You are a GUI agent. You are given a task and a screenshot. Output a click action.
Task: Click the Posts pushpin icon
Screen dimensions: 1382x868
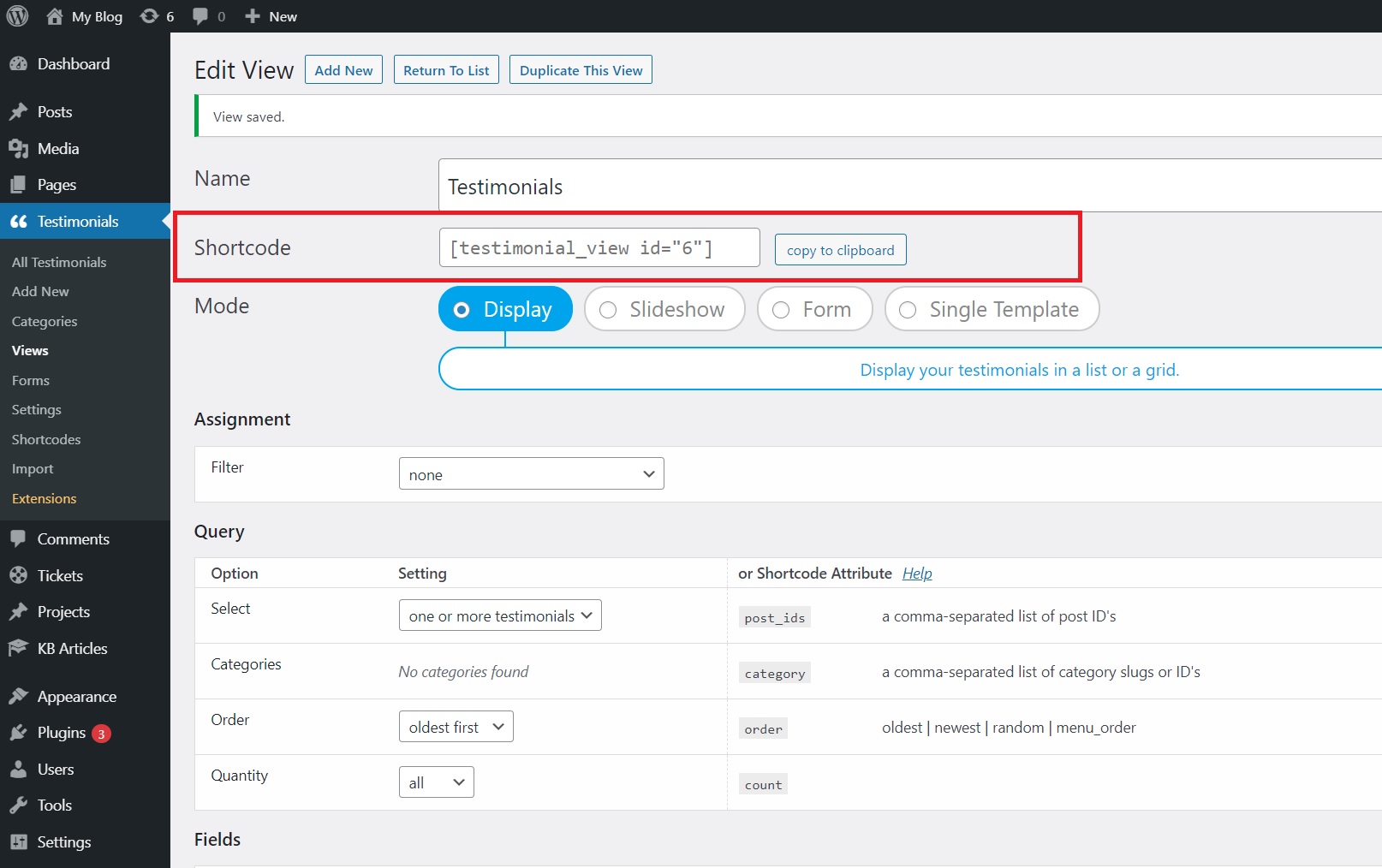[x=18, y=112]
